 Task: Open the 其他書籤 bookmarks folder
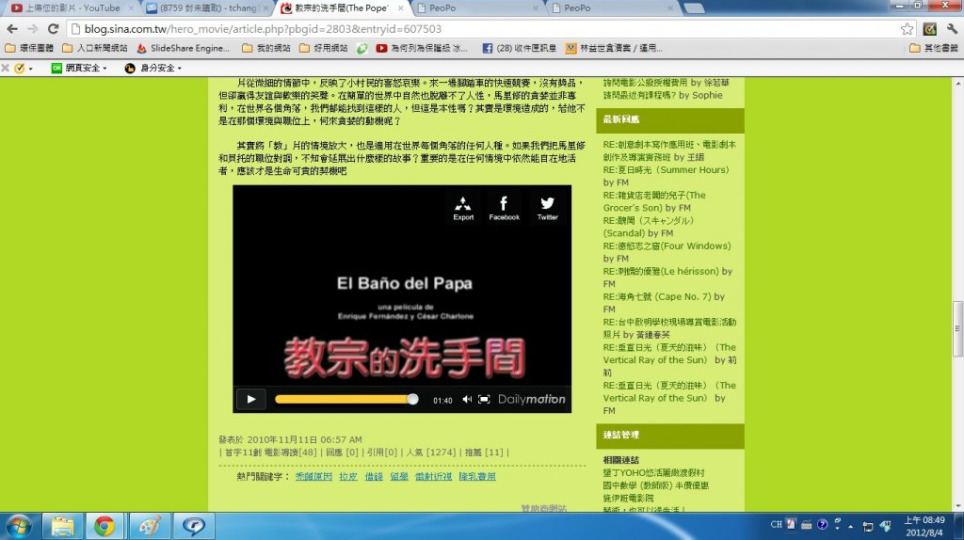933,48
